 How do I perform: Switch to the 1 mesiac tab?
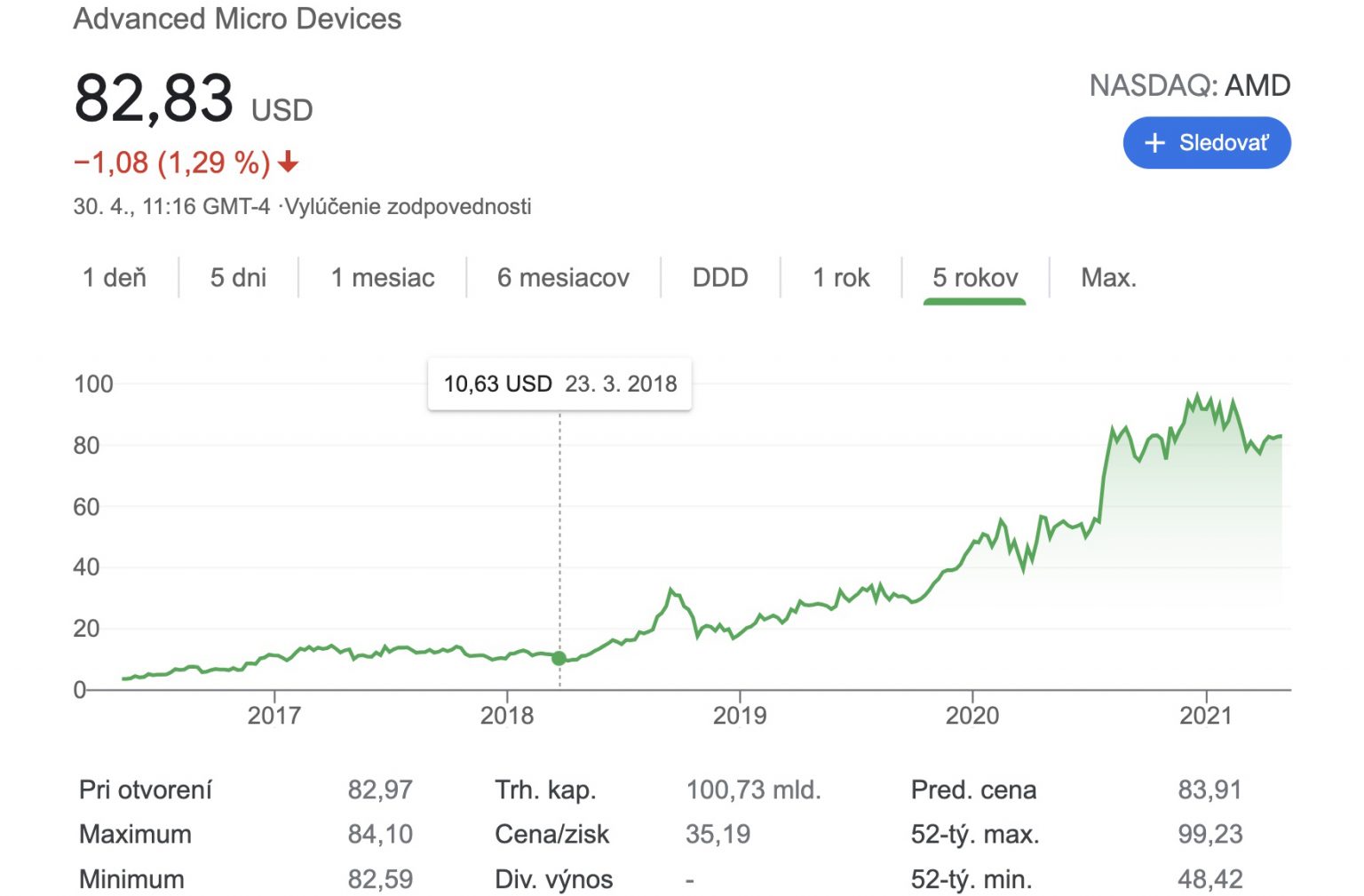(383, 278)
